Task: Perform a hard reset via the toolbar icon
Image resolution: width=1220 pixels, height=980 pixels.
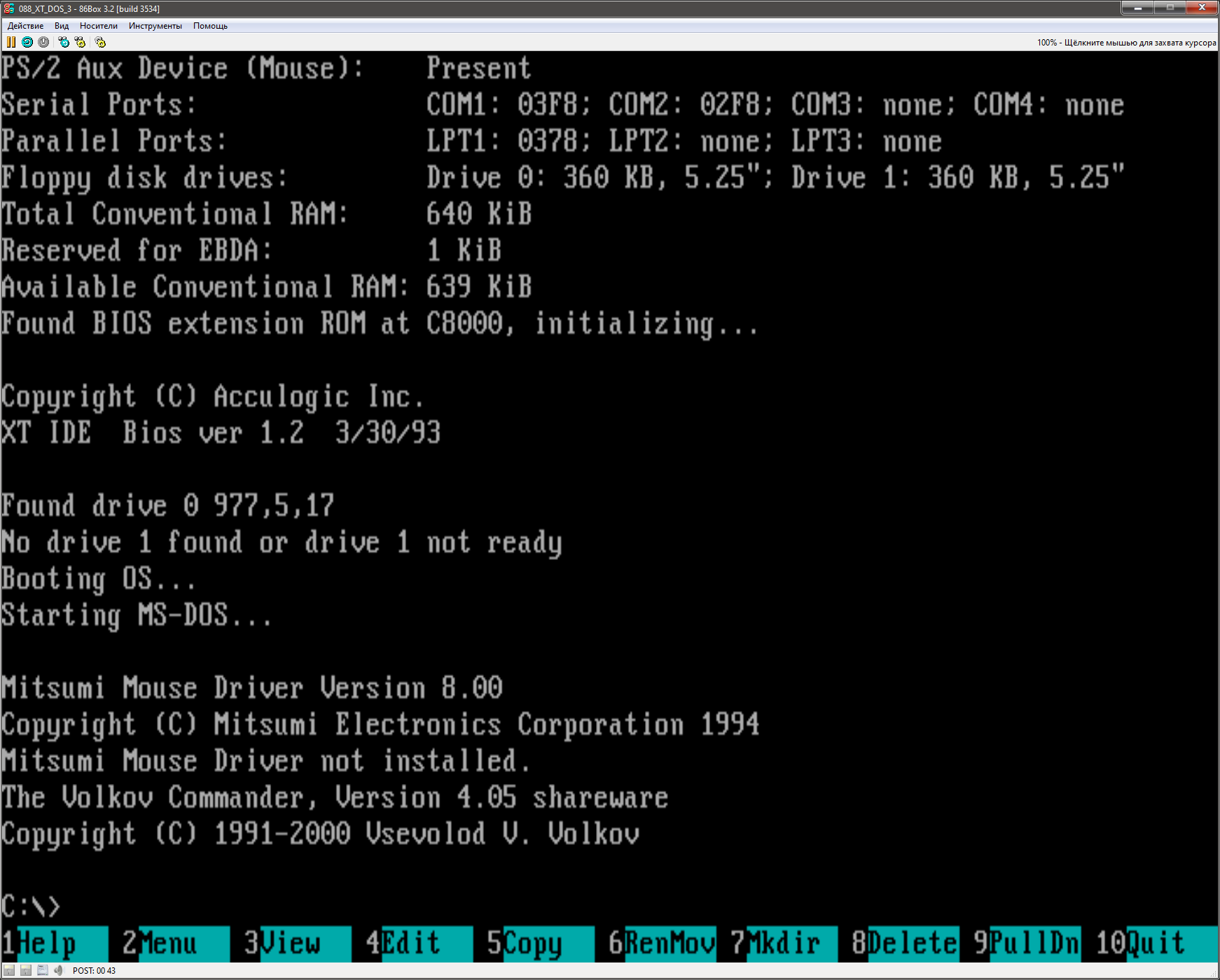Action: 27,42
